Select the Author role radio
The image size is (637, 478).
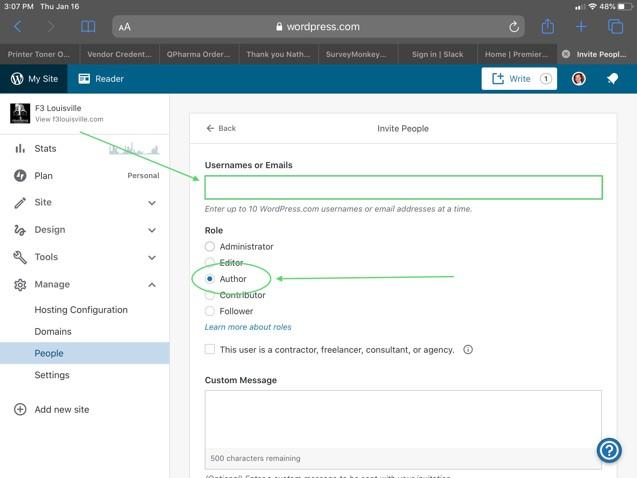(210, 279)
